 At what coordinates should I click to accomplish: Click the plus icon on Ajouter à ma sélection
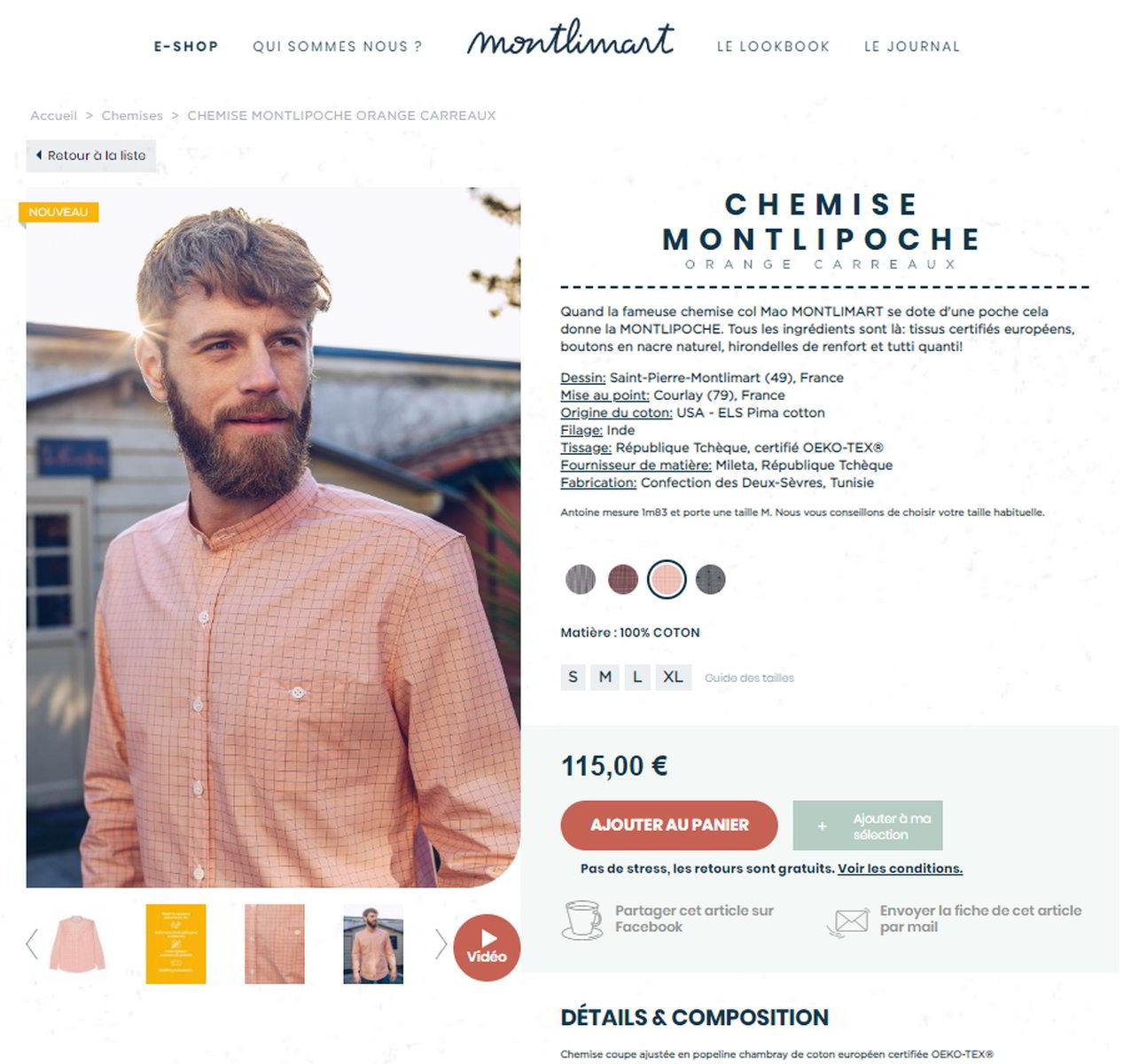tap(822, 826)
